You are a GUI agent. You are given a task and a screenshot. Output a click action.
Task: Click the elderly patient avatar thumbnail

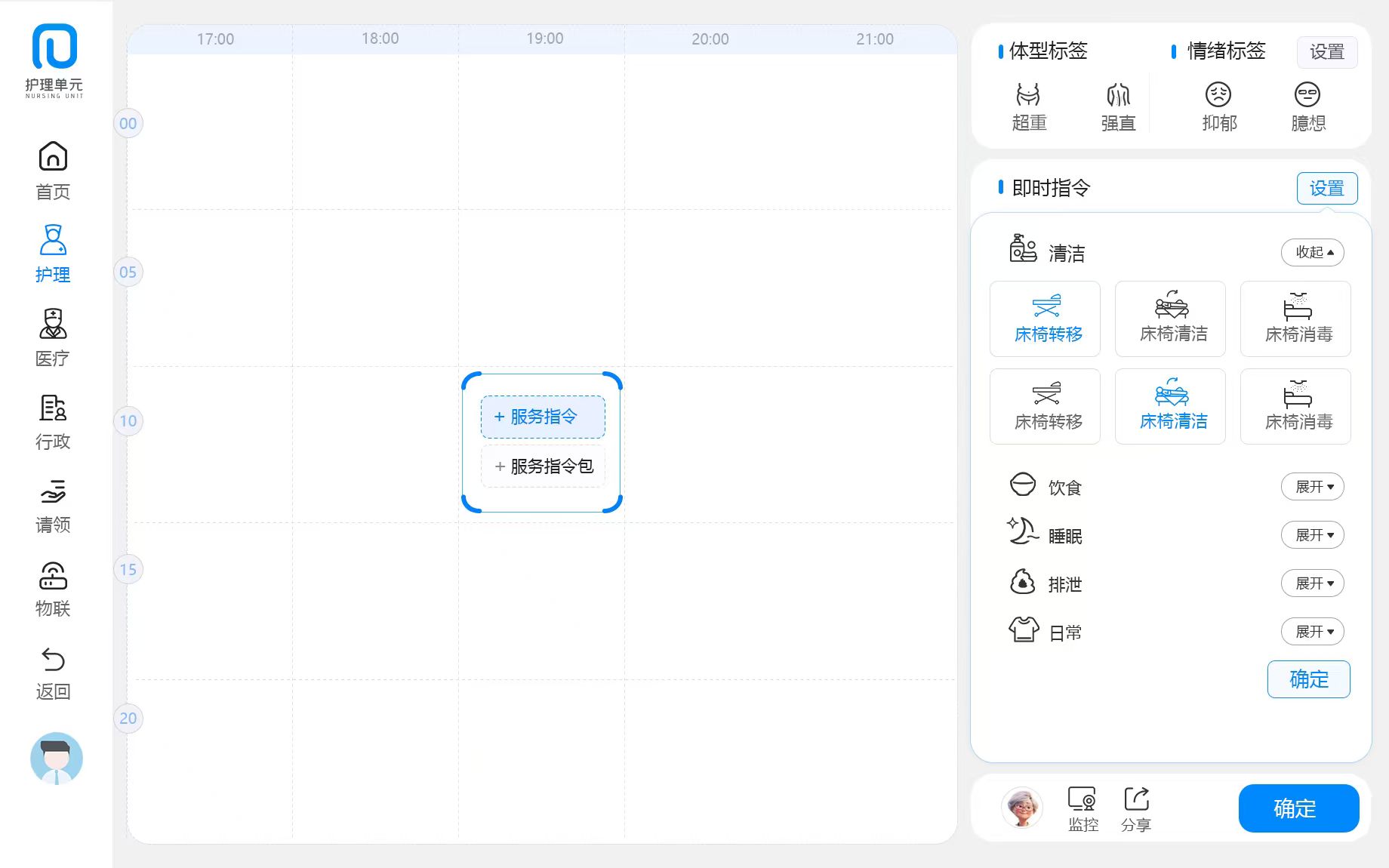point(1022,807)
